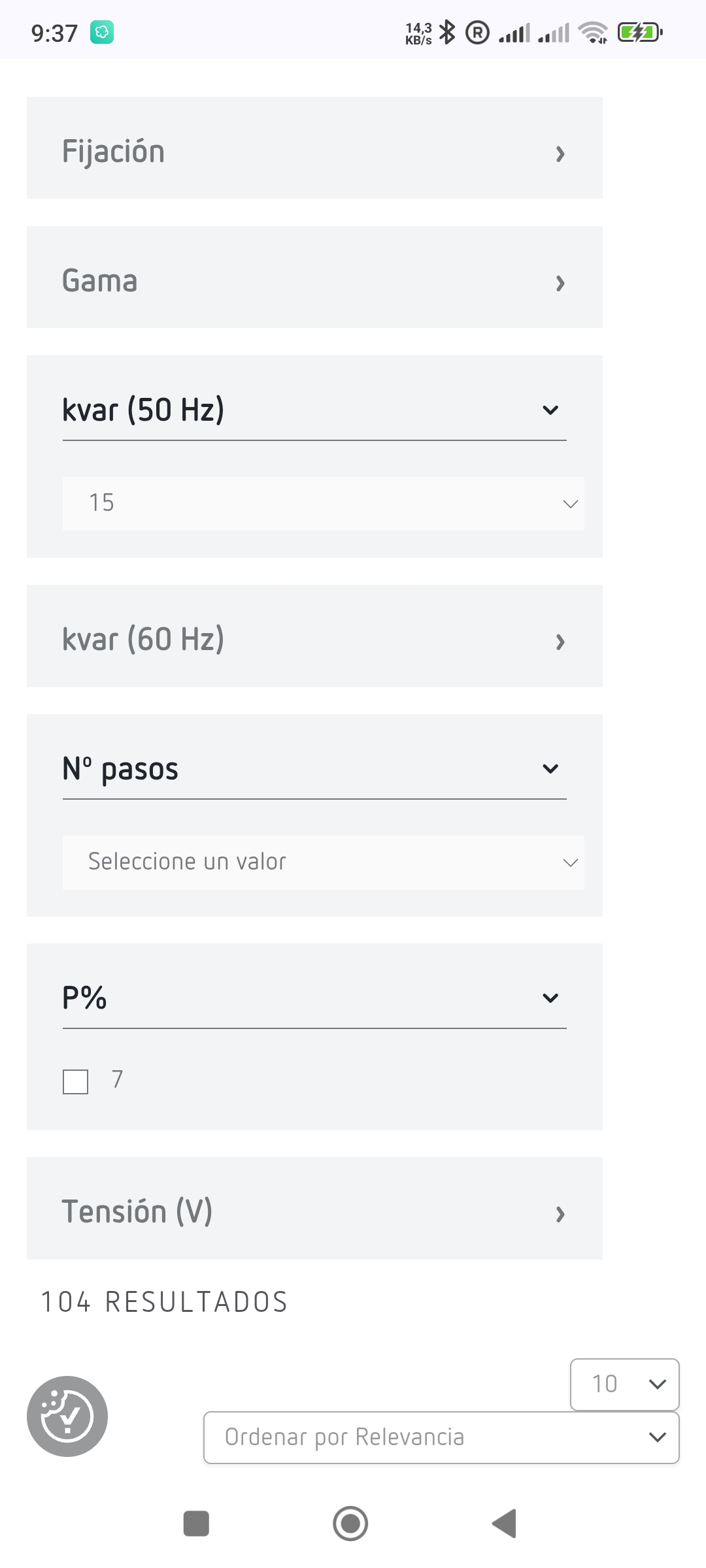
Task: Check the P% value 7 checkbox
Action: (76, 1081)
